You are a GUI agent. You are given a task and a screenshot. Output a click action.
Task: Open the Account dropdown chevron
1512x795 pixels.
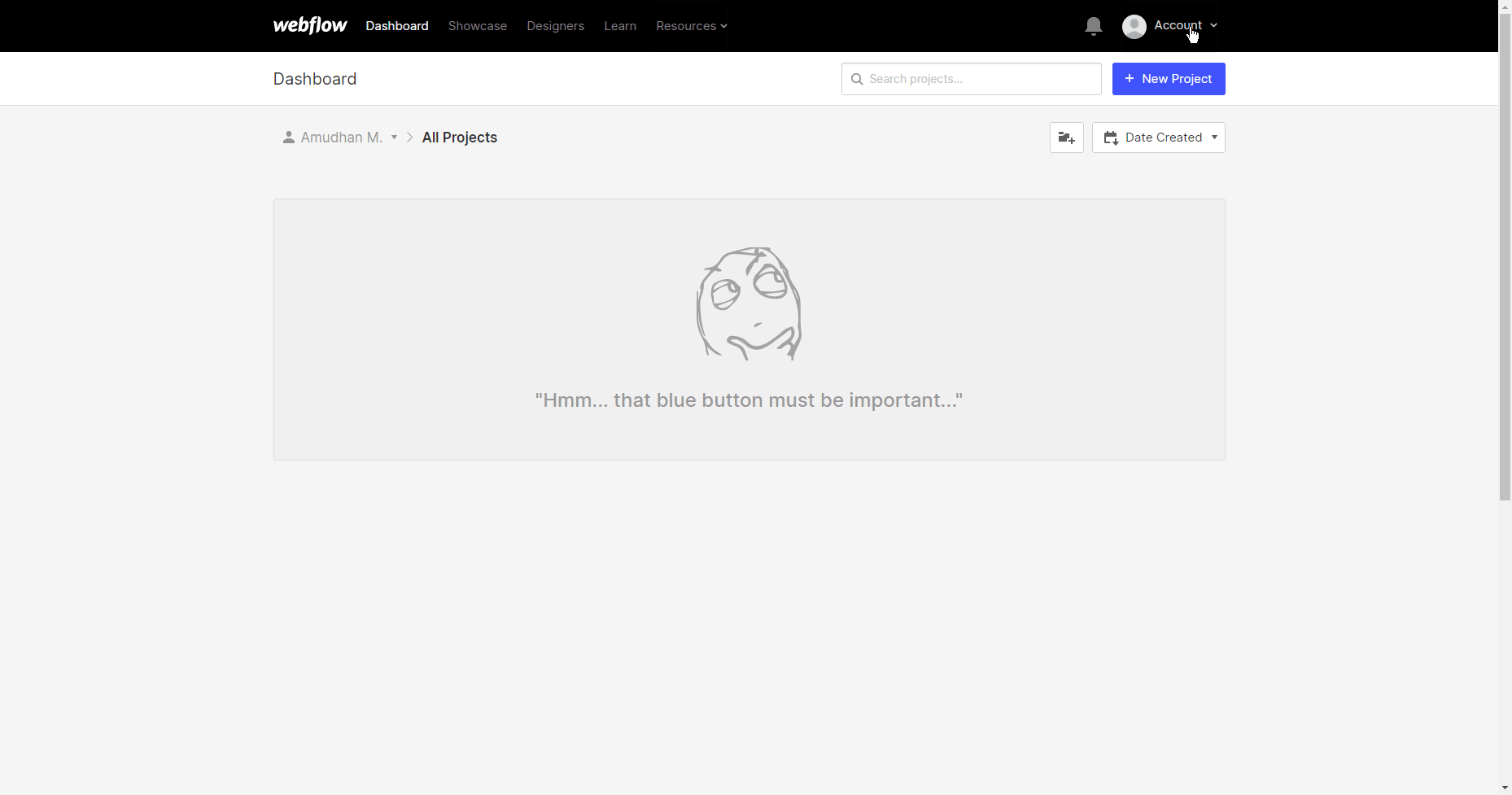(1213, 25)
